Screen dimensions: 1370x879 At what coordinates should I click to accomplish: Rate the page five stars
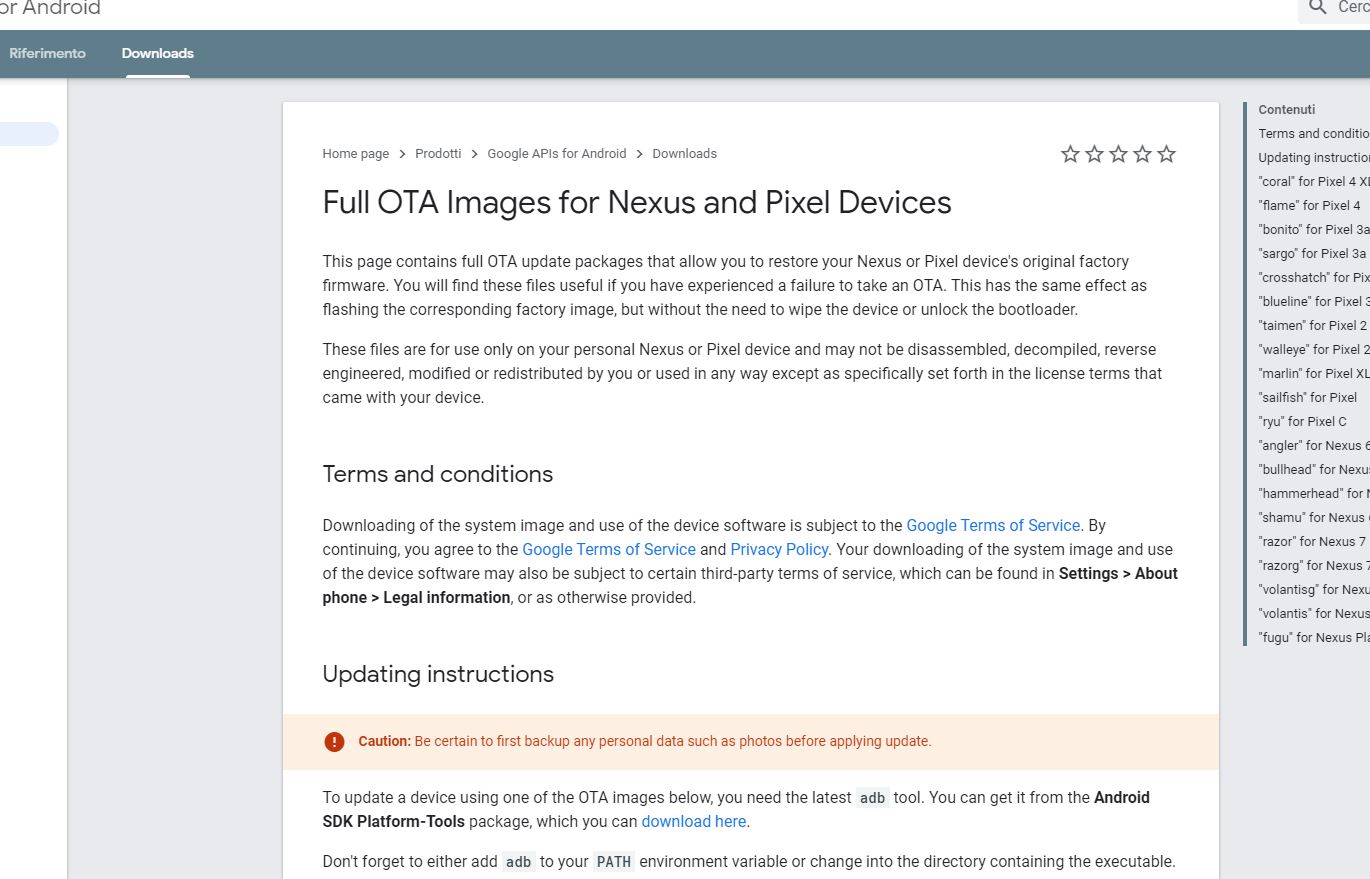[1166, 154]
